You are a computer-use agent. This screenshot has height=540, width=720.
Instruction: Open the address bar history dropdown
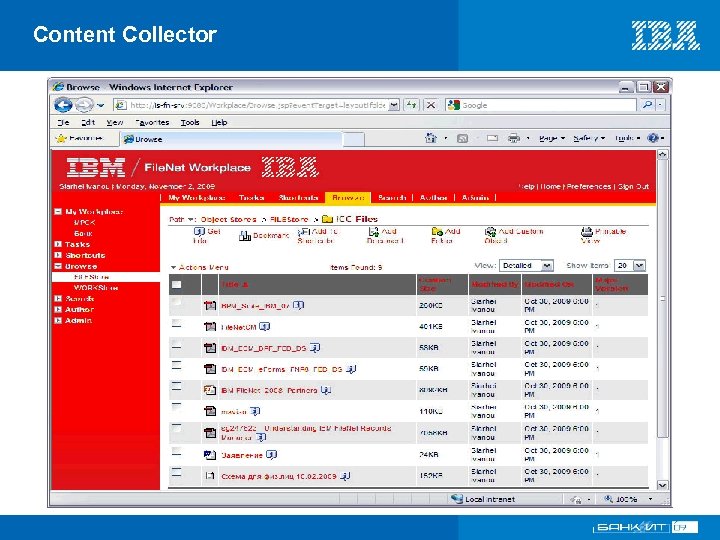click(x=394, y=105)
